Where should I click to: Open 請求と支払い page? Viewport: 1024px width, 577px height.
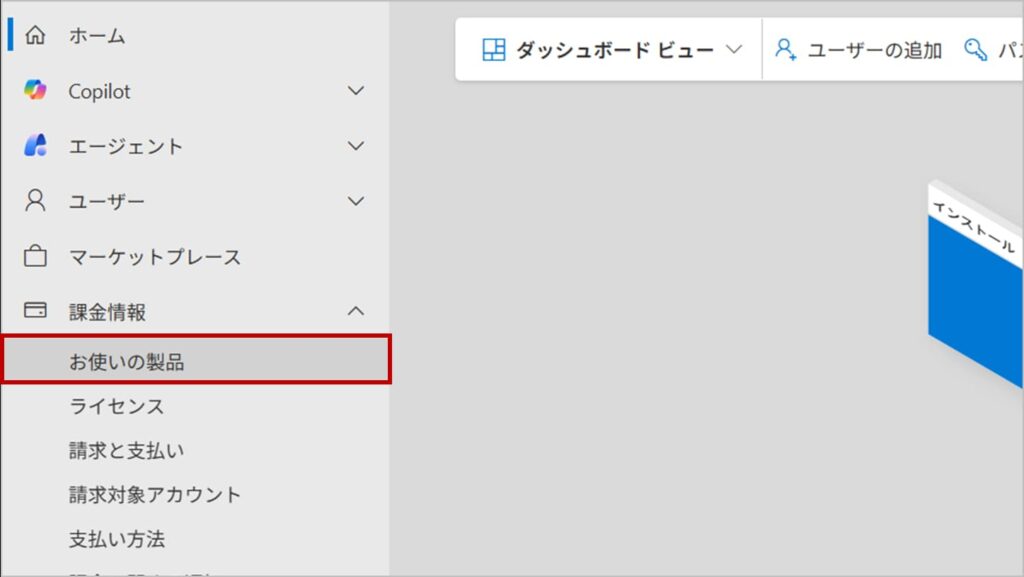pyautogui.click(x=126, y=450)
